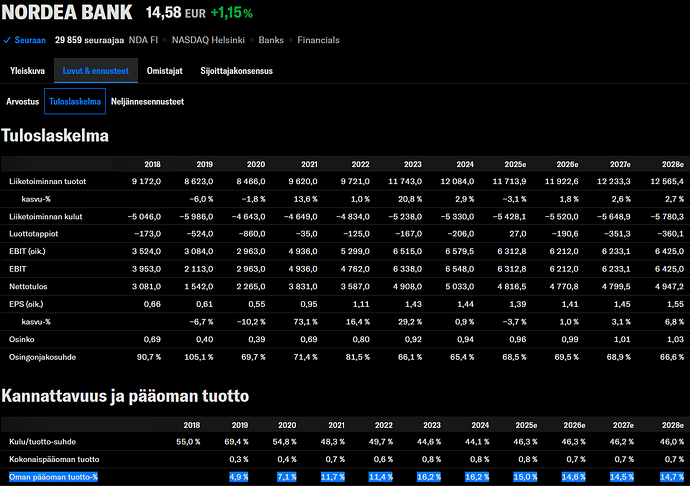Select the Osingonjakosuhde row label
Viewport: 690px width, 486px height.
point(43,357)
